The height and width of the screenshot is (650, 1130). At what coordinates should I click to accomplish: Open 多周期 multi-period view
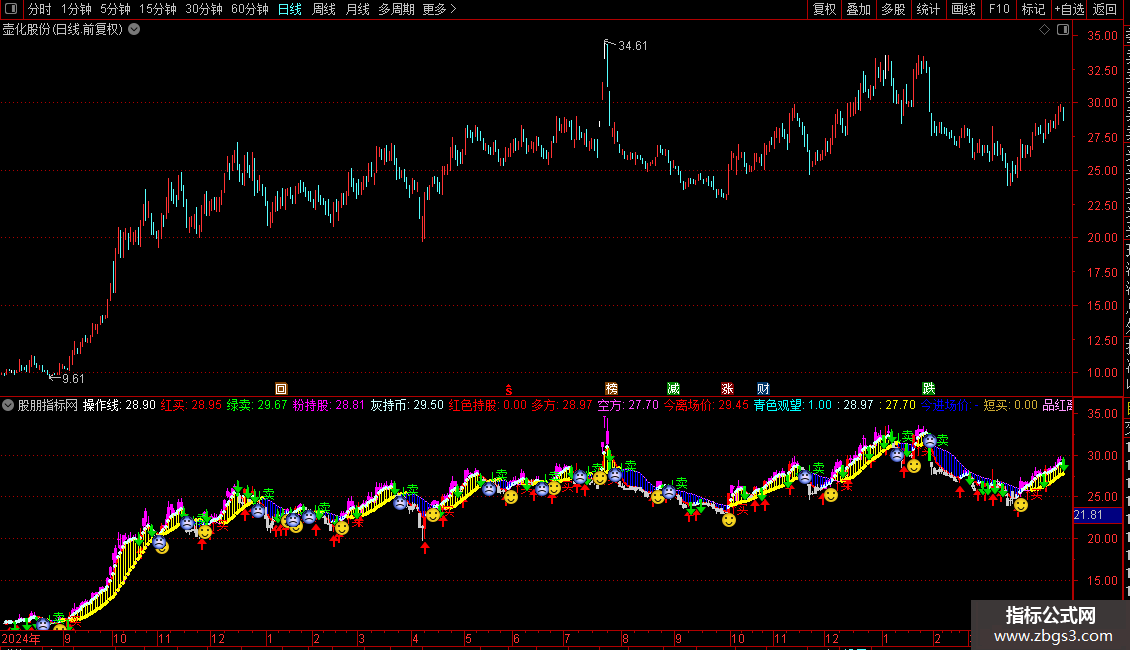(396, 9)
